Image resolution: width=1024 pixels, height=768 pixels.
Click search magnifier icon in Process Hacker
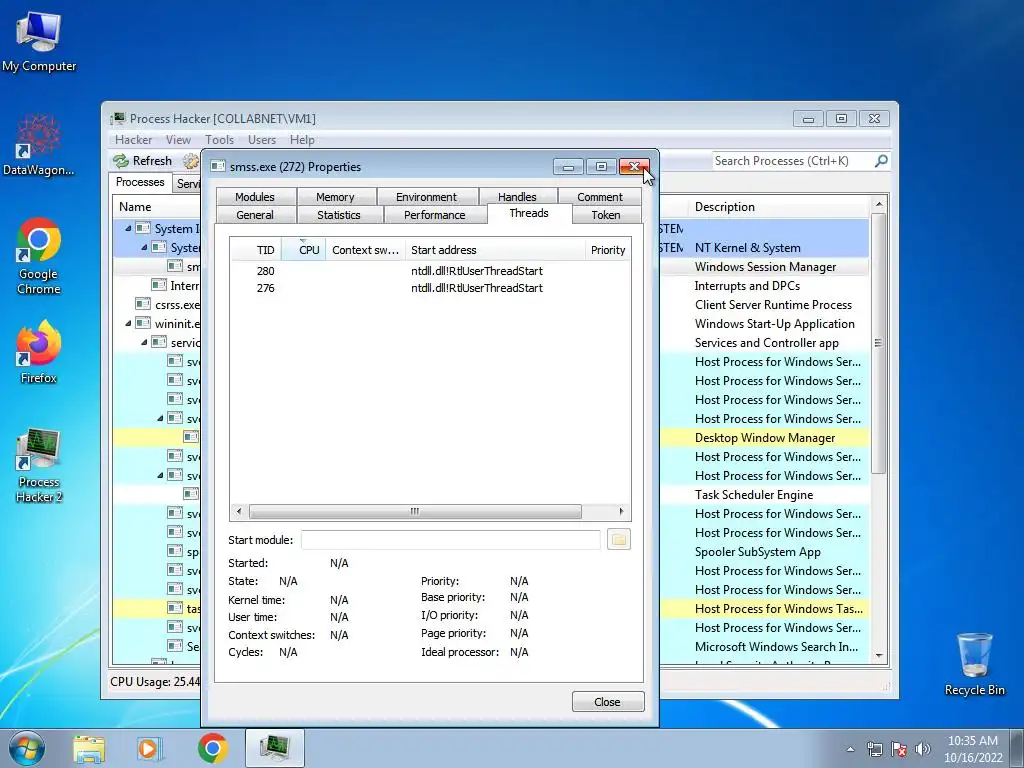tap(881, 161)
